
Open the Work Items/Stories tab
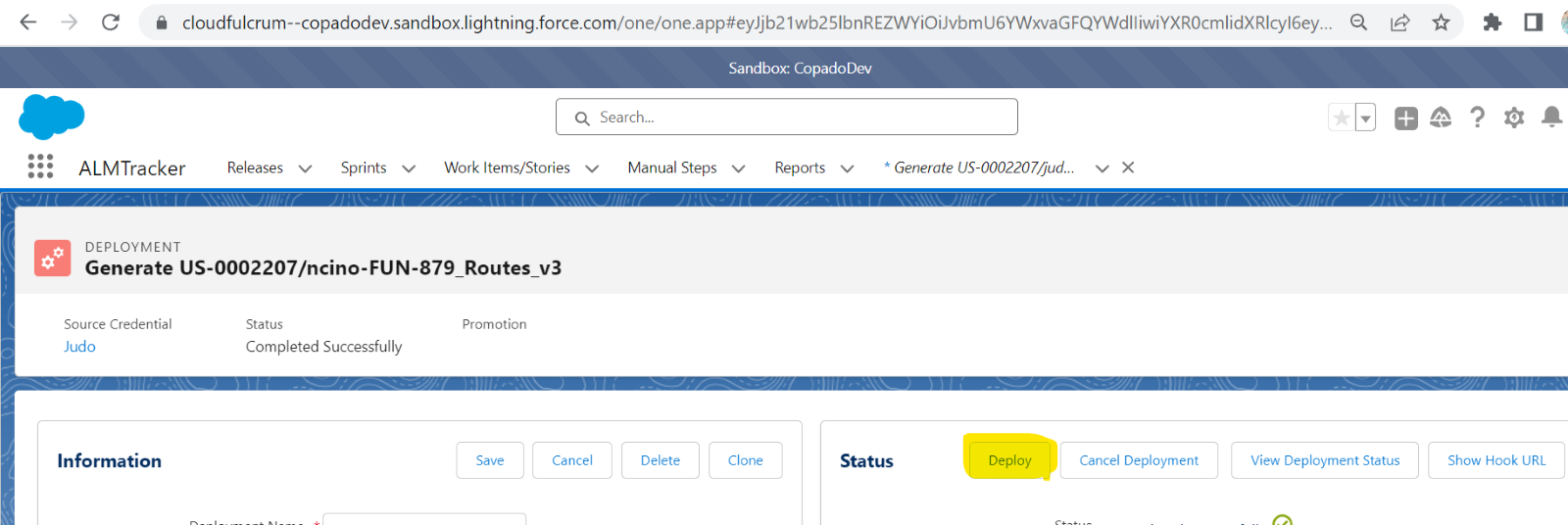coord(507,167)
